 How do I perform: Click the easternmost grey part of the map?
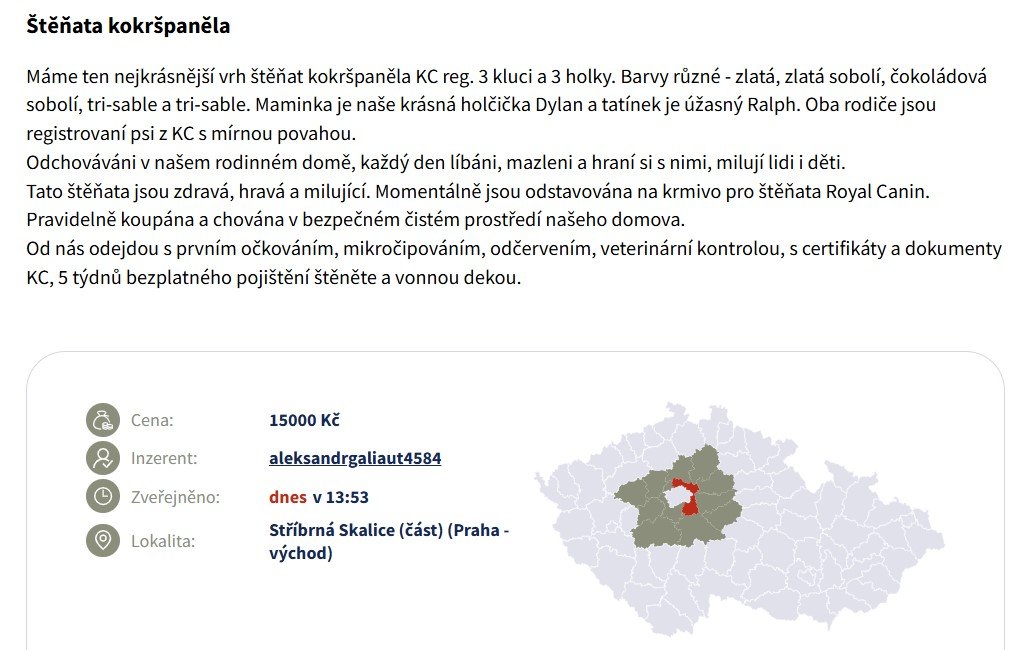tap(925, 545)
